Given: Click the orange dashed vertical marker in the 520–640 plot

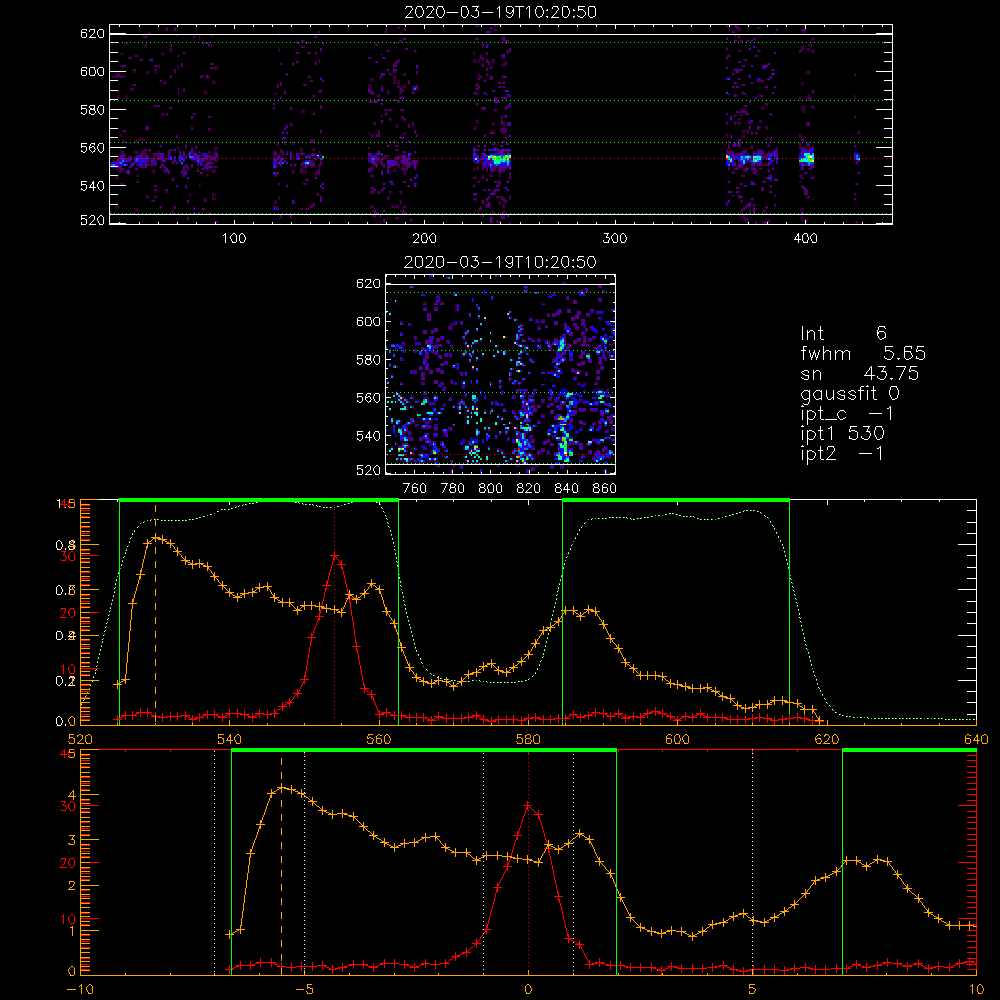Looking at the screenshot, I should 155,614.
